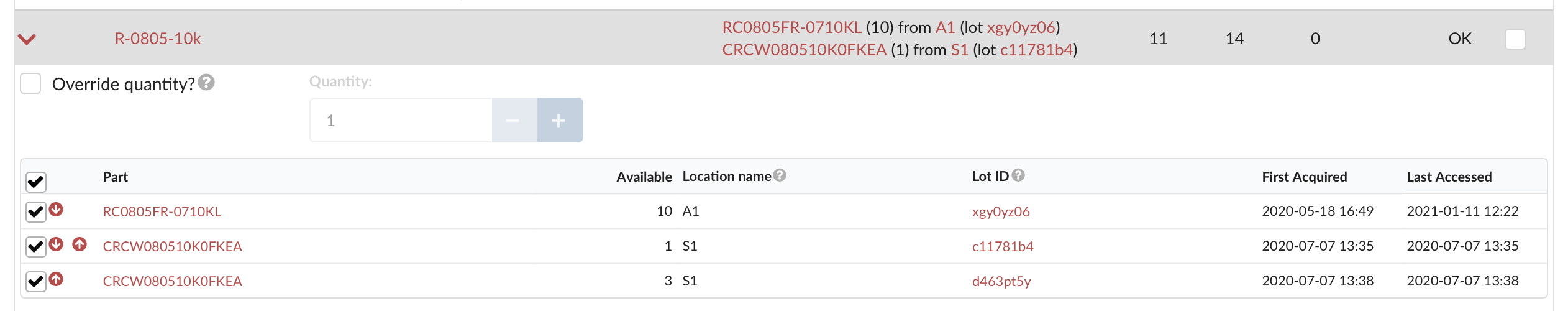Screen dimensions: 1568x311
Task: Open the R-0805-10k part link
Action: pyautogui.click(x=158, y=39)
